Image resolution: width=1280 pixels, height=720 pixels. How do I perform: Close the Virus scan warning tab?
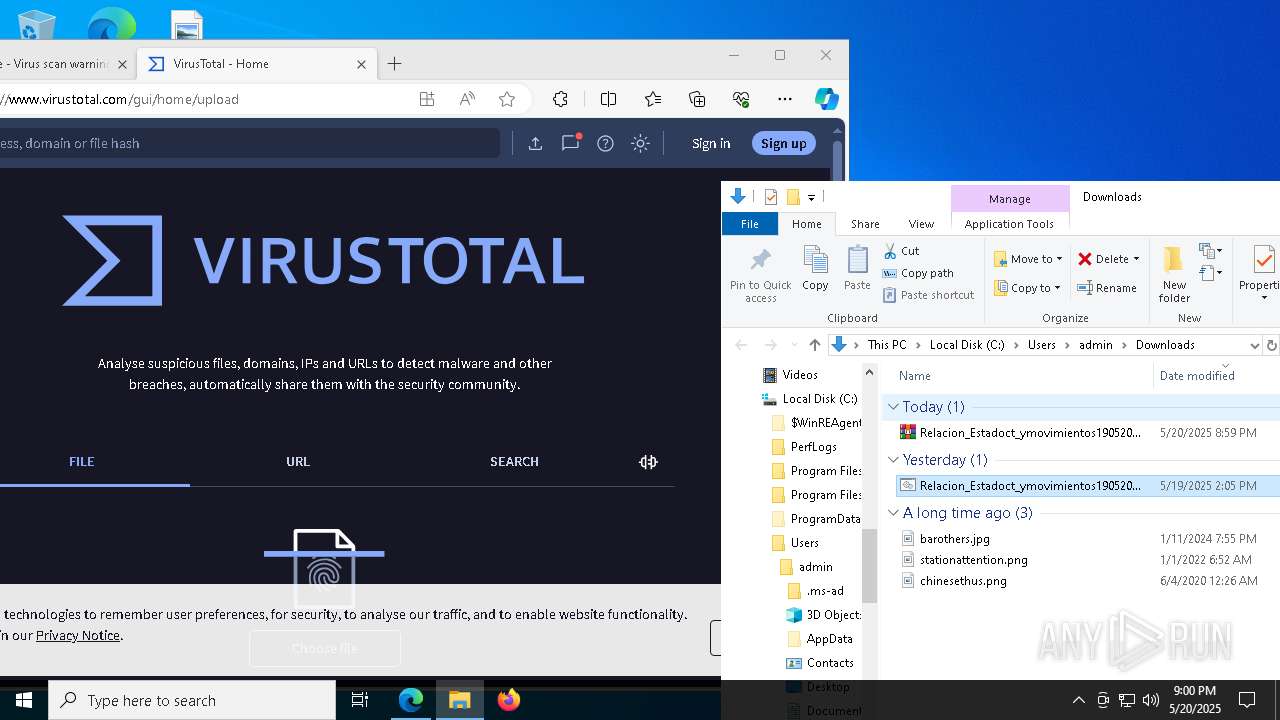[x=123, y=64]
